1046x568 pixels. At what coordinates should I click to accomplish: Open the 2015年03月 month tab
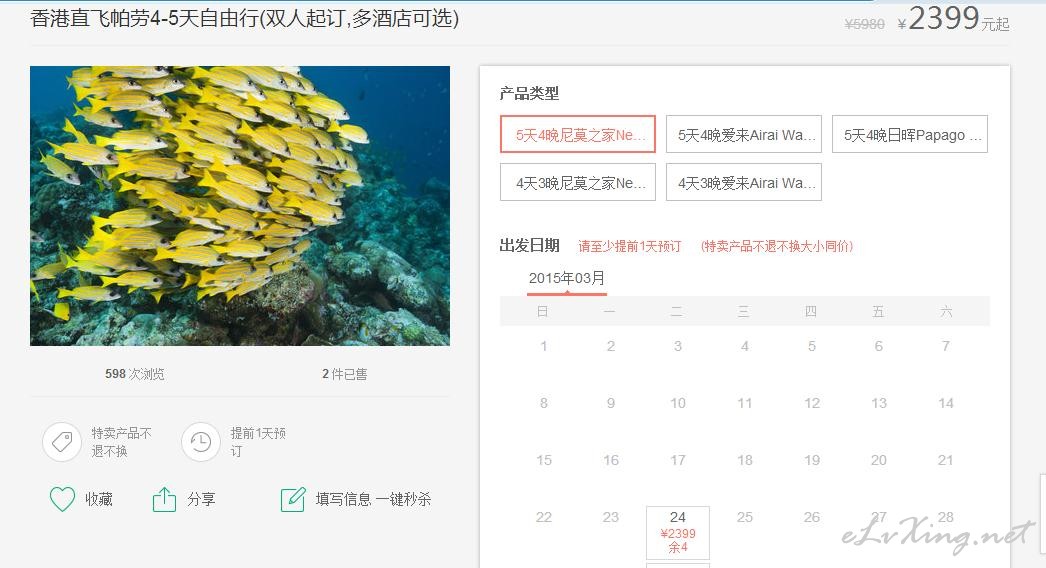point(567,279)
